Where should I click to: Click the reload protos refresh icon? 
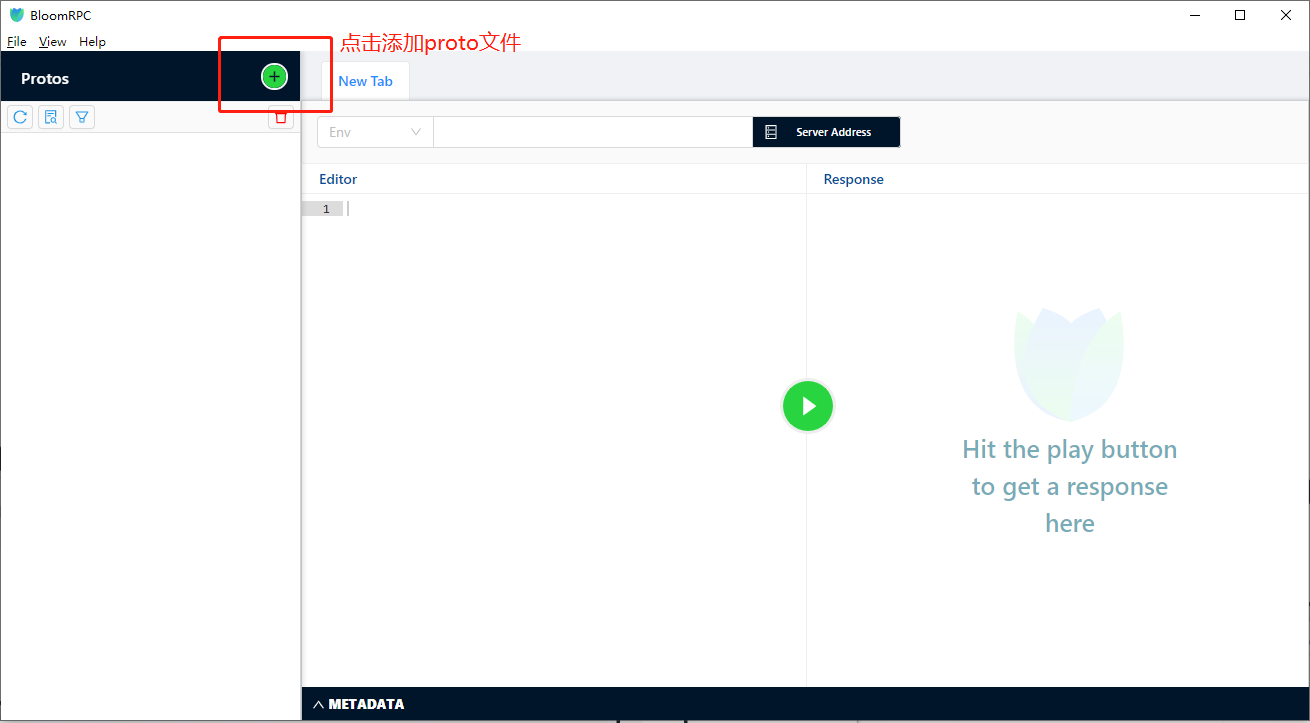(x=19, y=116)
